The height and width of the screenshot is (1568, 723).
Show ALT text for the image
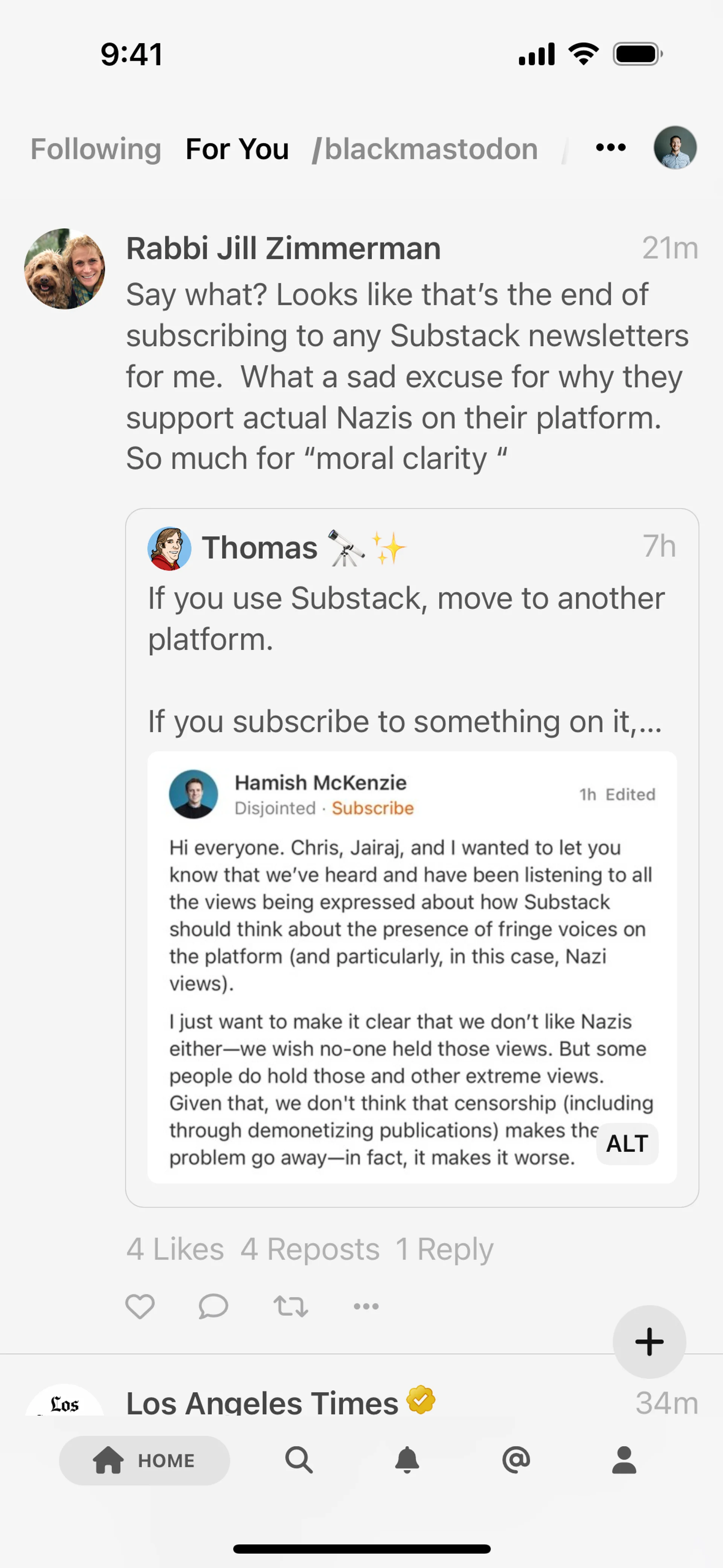pos(627,1144)
